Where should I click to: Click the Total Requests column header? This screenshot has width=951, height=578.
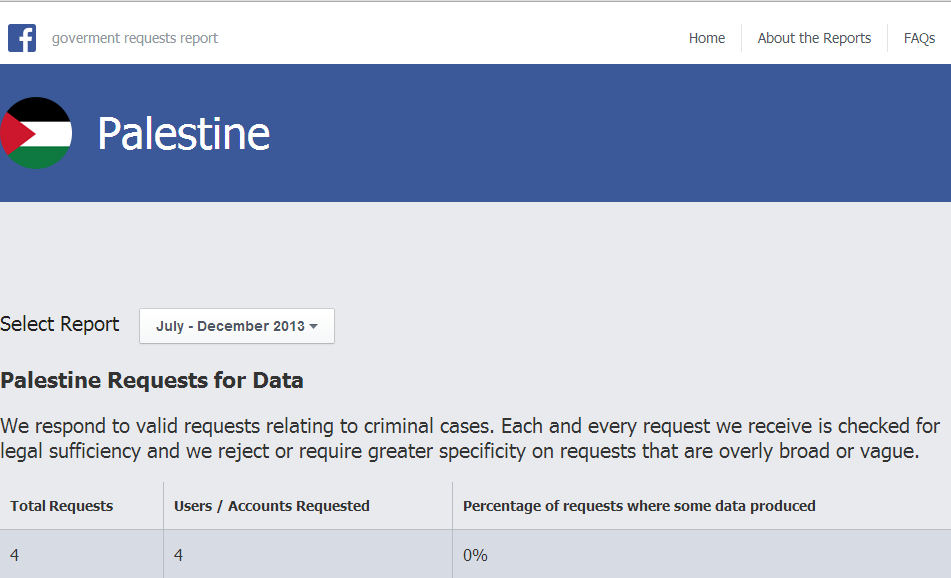click(x=62, y=506)
